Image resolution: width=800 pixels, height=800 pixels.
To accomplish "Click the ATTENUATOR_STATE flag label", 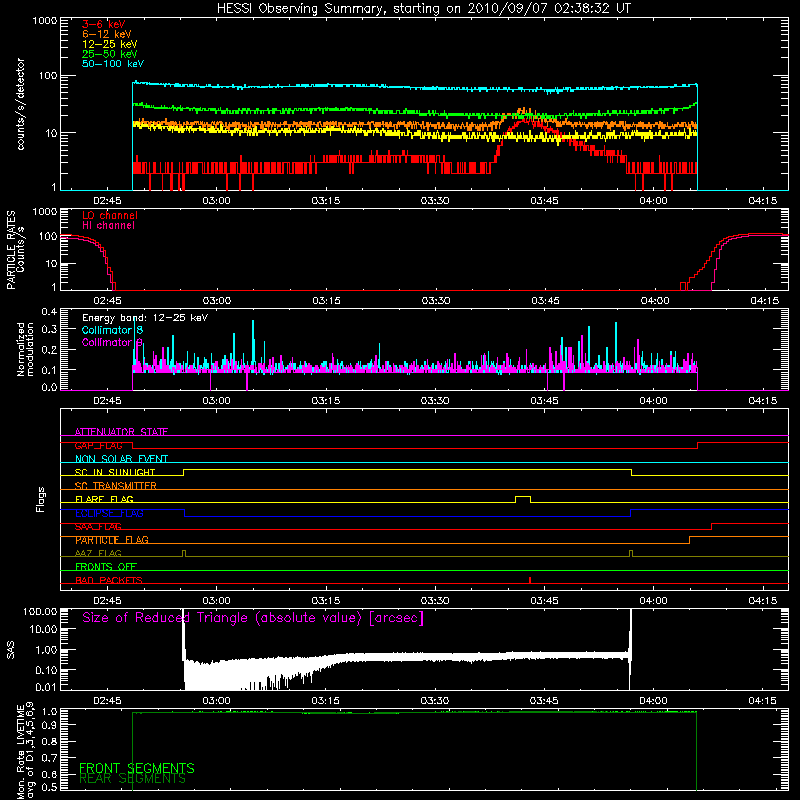I will pyautogui.click(x=121, y=432).
